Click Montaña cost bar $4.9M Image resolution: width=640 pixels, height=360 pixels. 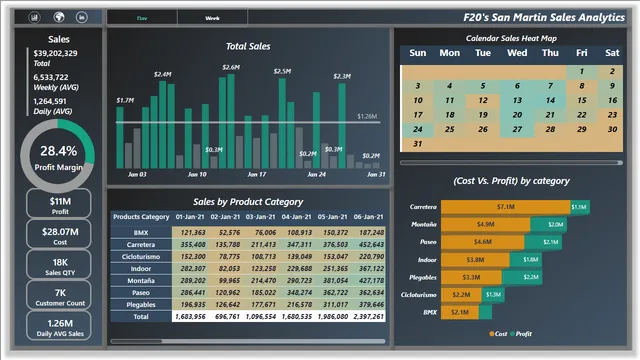pos(485,224)
